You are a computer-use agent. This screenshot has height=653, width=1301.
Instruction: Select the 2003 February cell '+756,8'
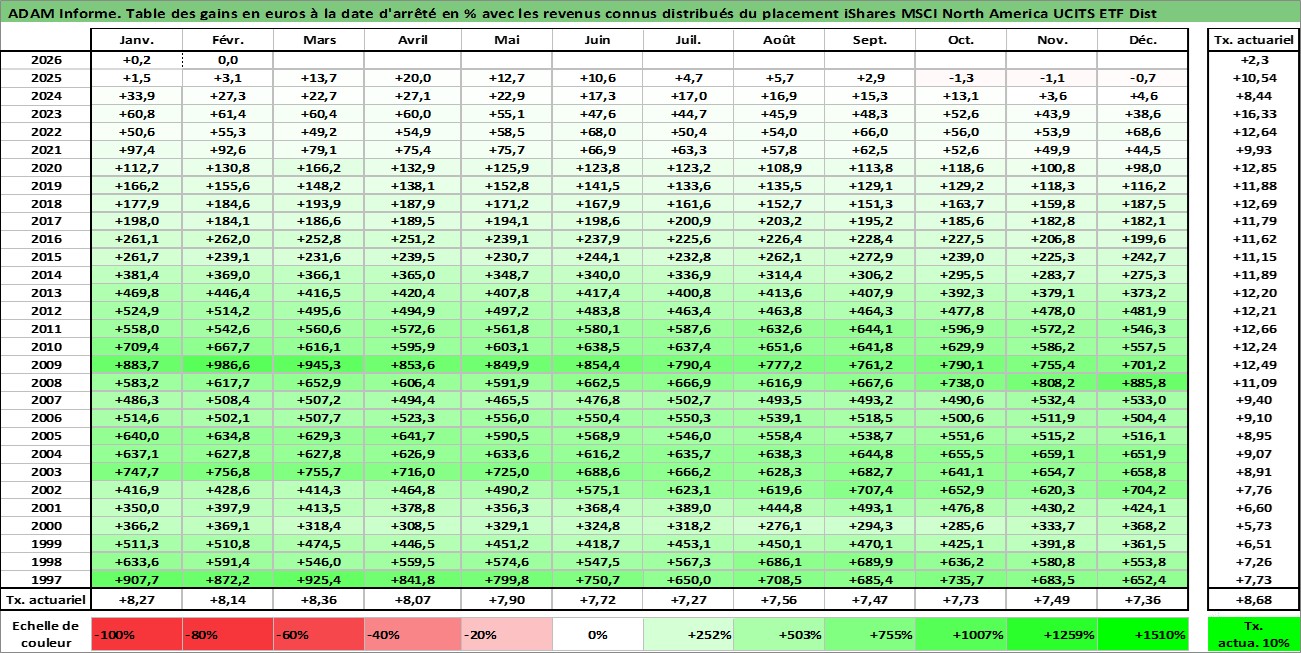pos(228,472)
